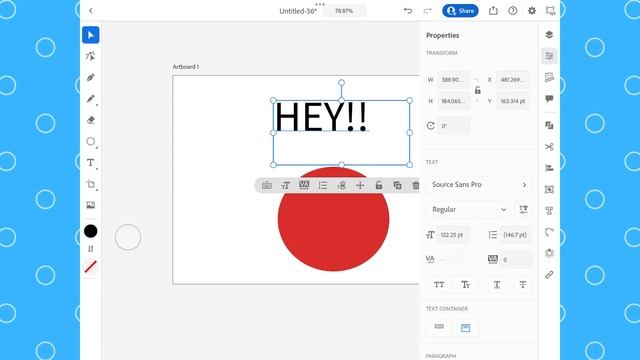Select the Pen tool
Viewport: 640px width, 360px height.
click(91, 77)
